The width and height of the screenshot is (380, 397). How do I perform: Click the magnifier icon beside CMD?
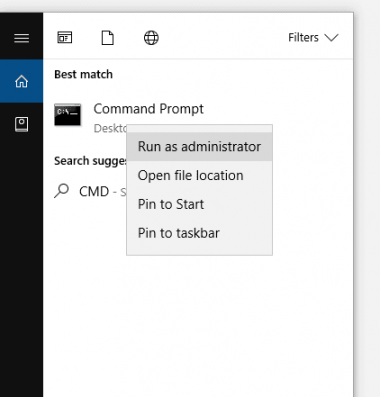61,191
